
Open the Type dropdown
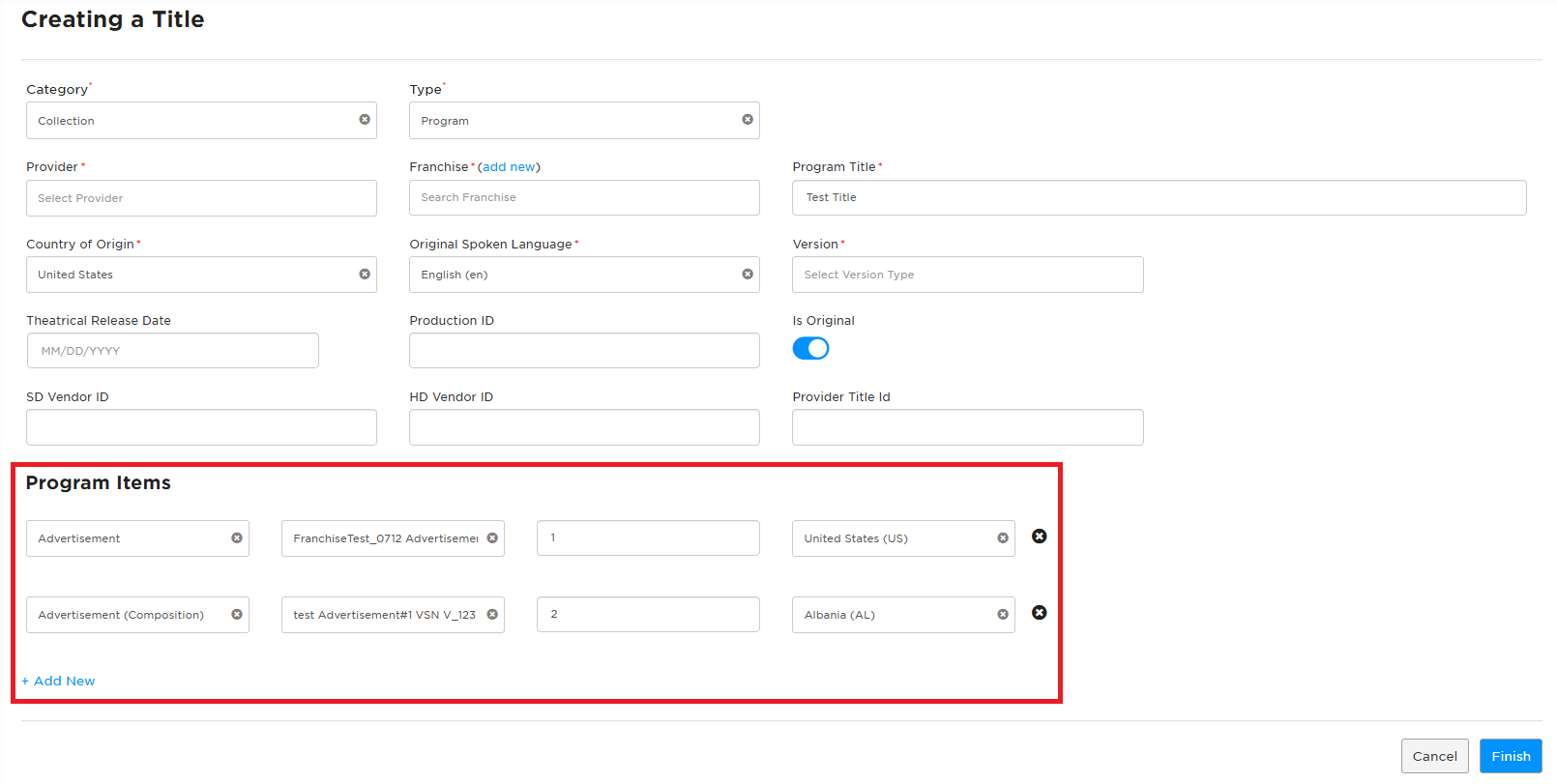584,121
